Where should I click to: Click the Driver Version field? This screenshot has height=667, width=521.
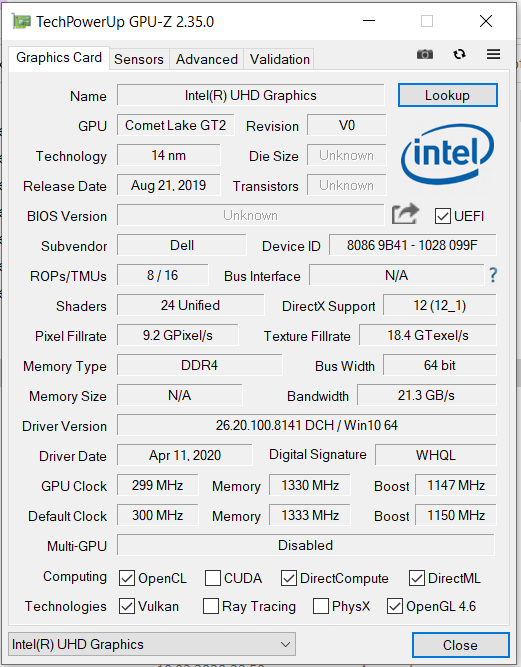[x=307, y=425]
